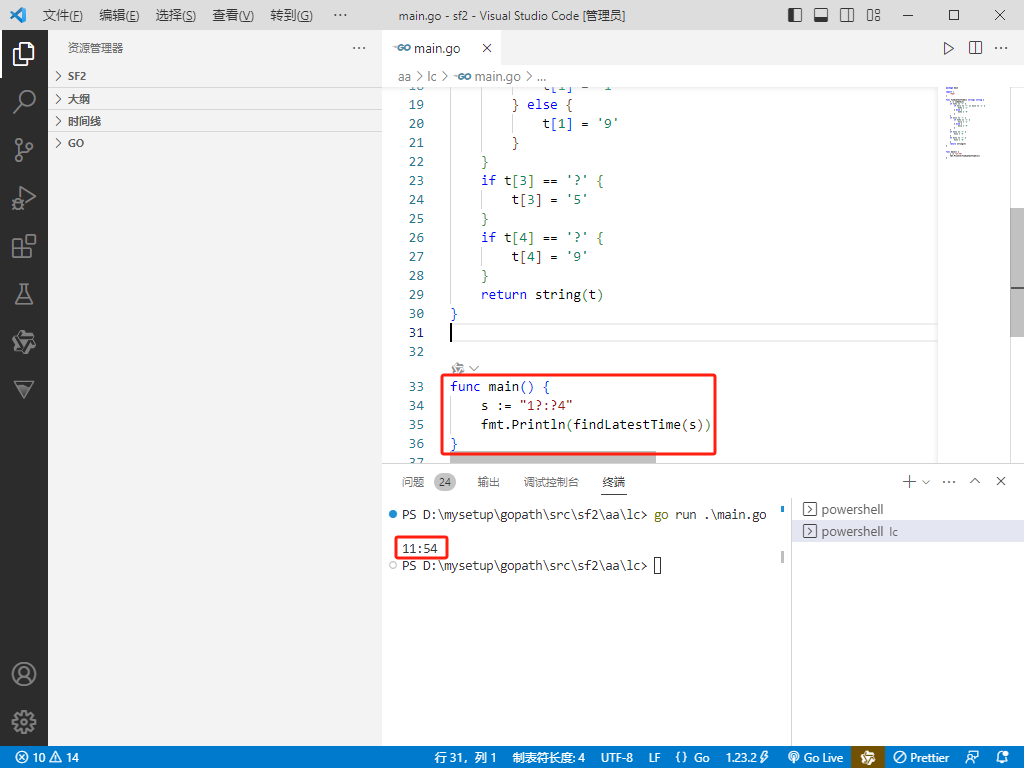Toggle primary side bar layout icon
The image size is (1024, 768).
795,15
